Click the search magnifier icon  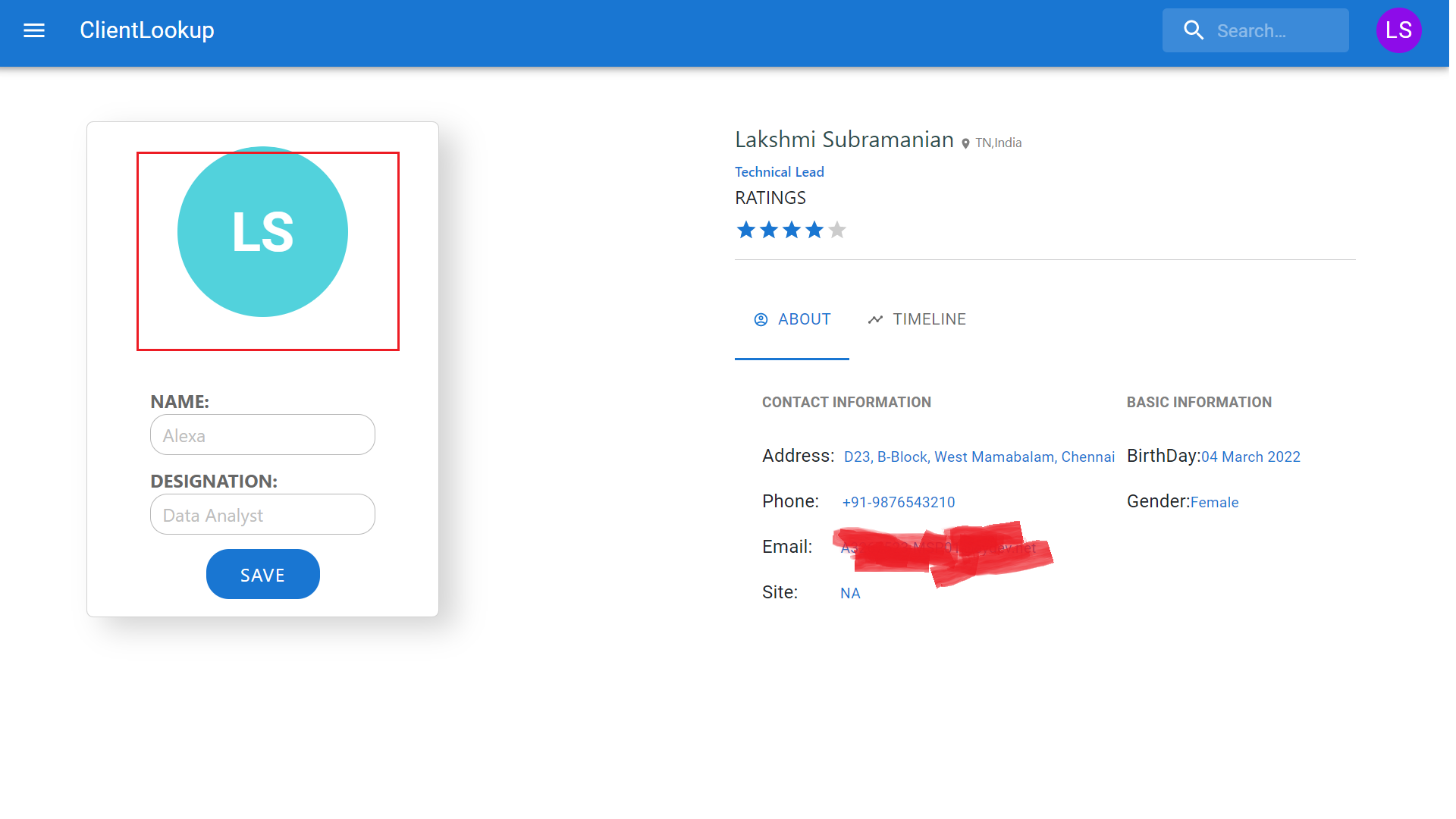pos(1193,30)
